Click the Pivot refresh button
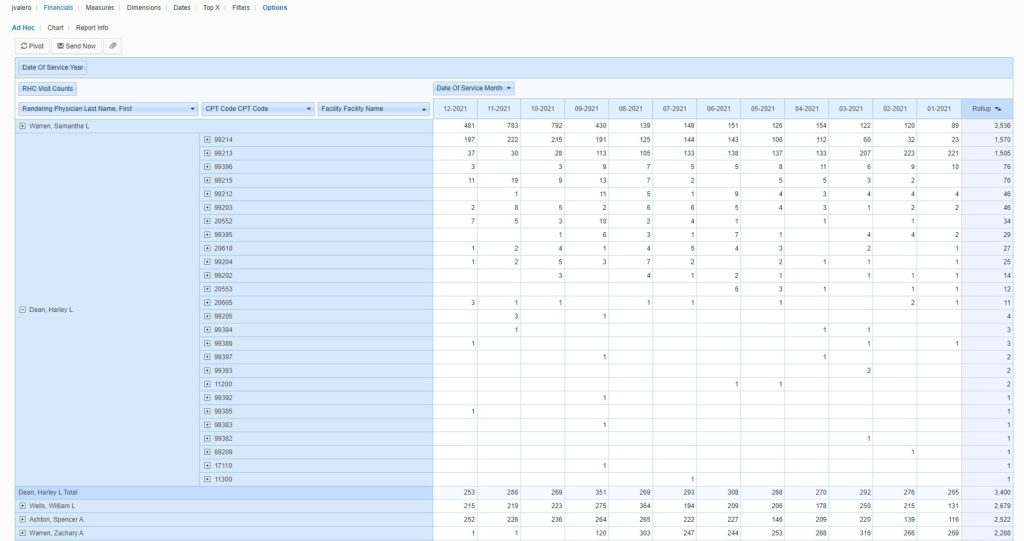The width and height of the screenshot is (1024, 541). pos(33,46)
